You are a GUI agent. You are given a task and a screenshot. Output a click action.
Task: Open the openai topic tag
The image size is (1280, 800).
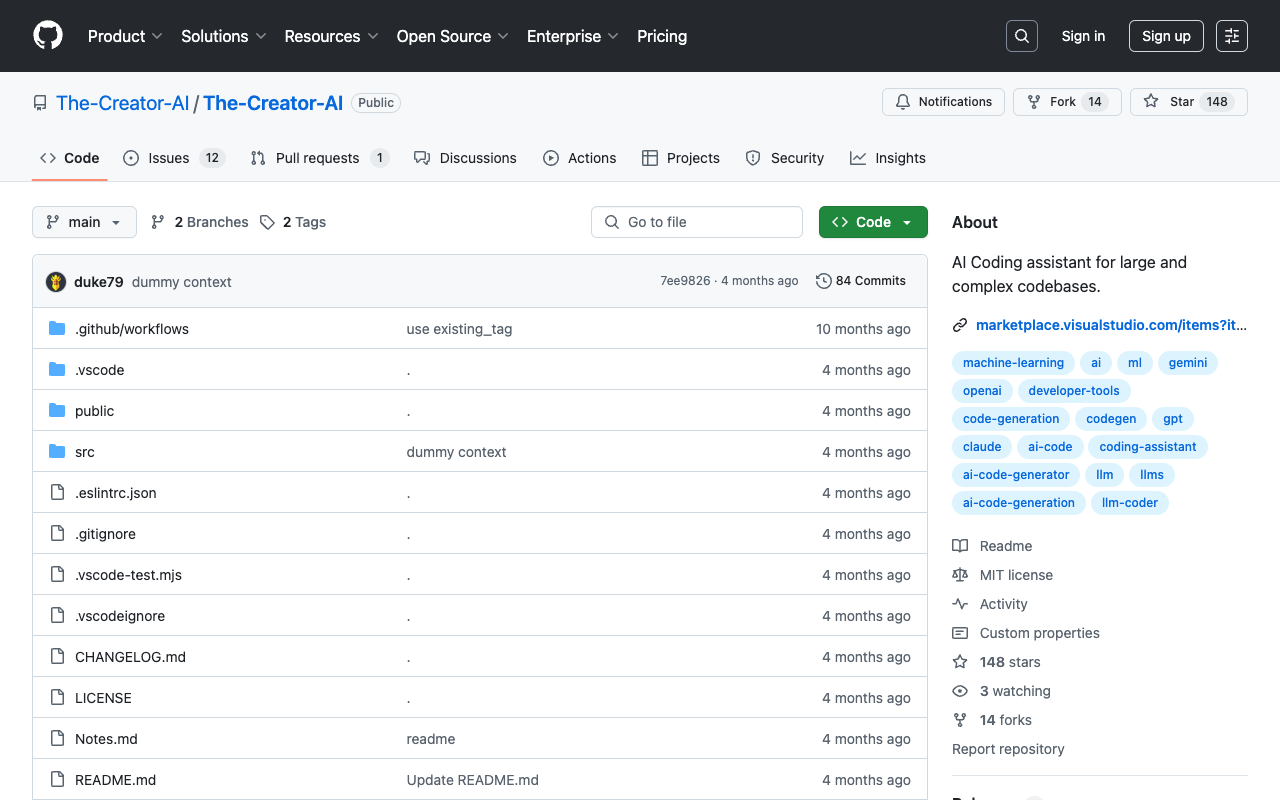click(982, 391)
